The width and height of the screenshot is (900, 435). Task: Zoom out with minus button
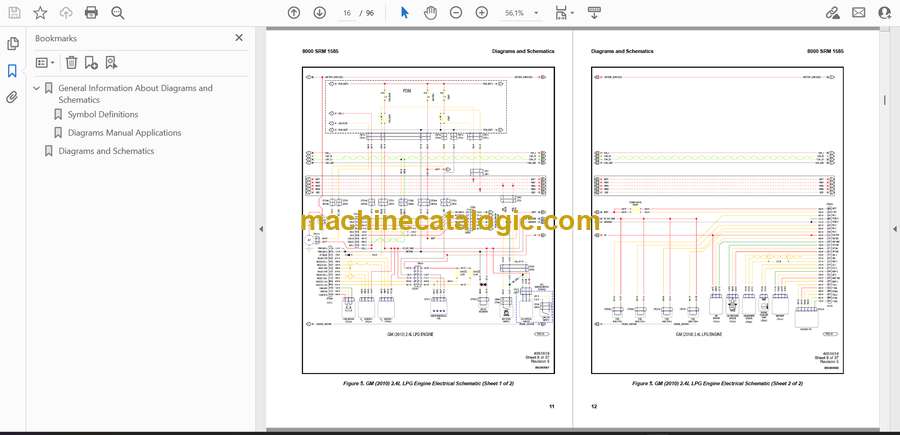pyautogui.click(x=456, y=13)
